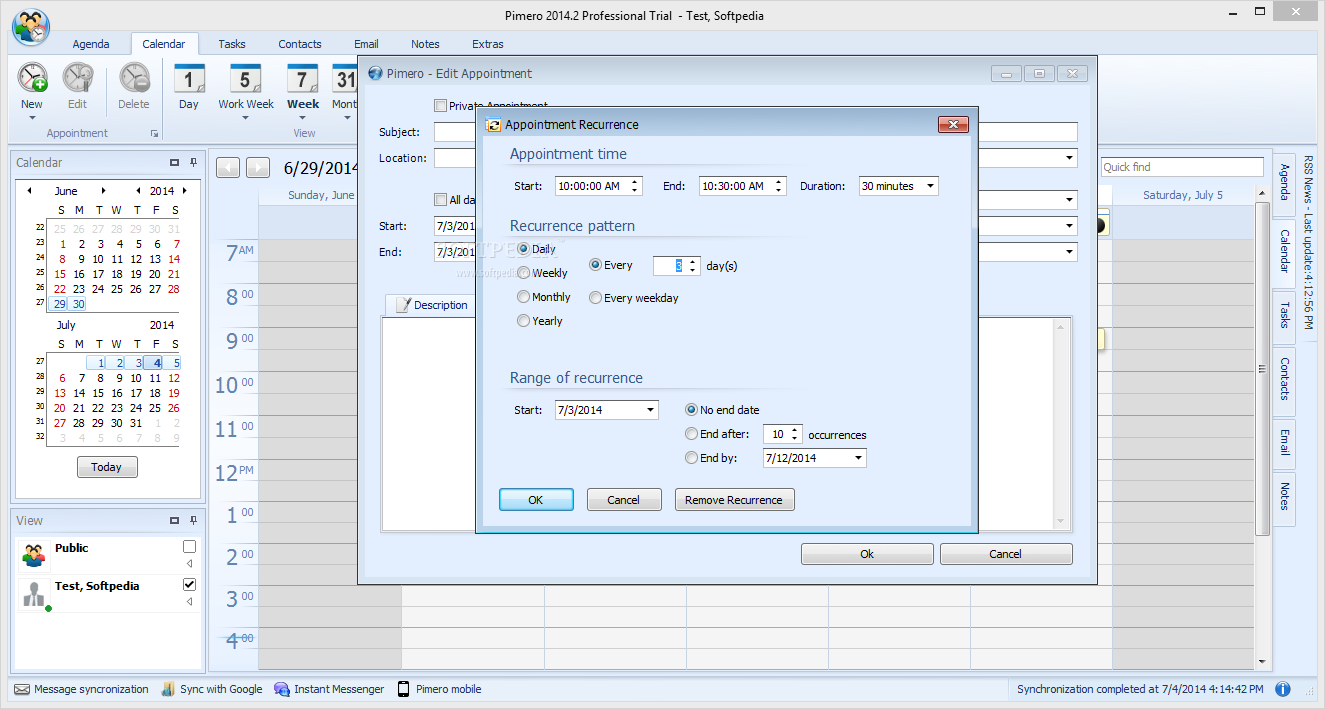
Task: Select the Edit appointment ribbon icon
Action: (x=77, y=79)
